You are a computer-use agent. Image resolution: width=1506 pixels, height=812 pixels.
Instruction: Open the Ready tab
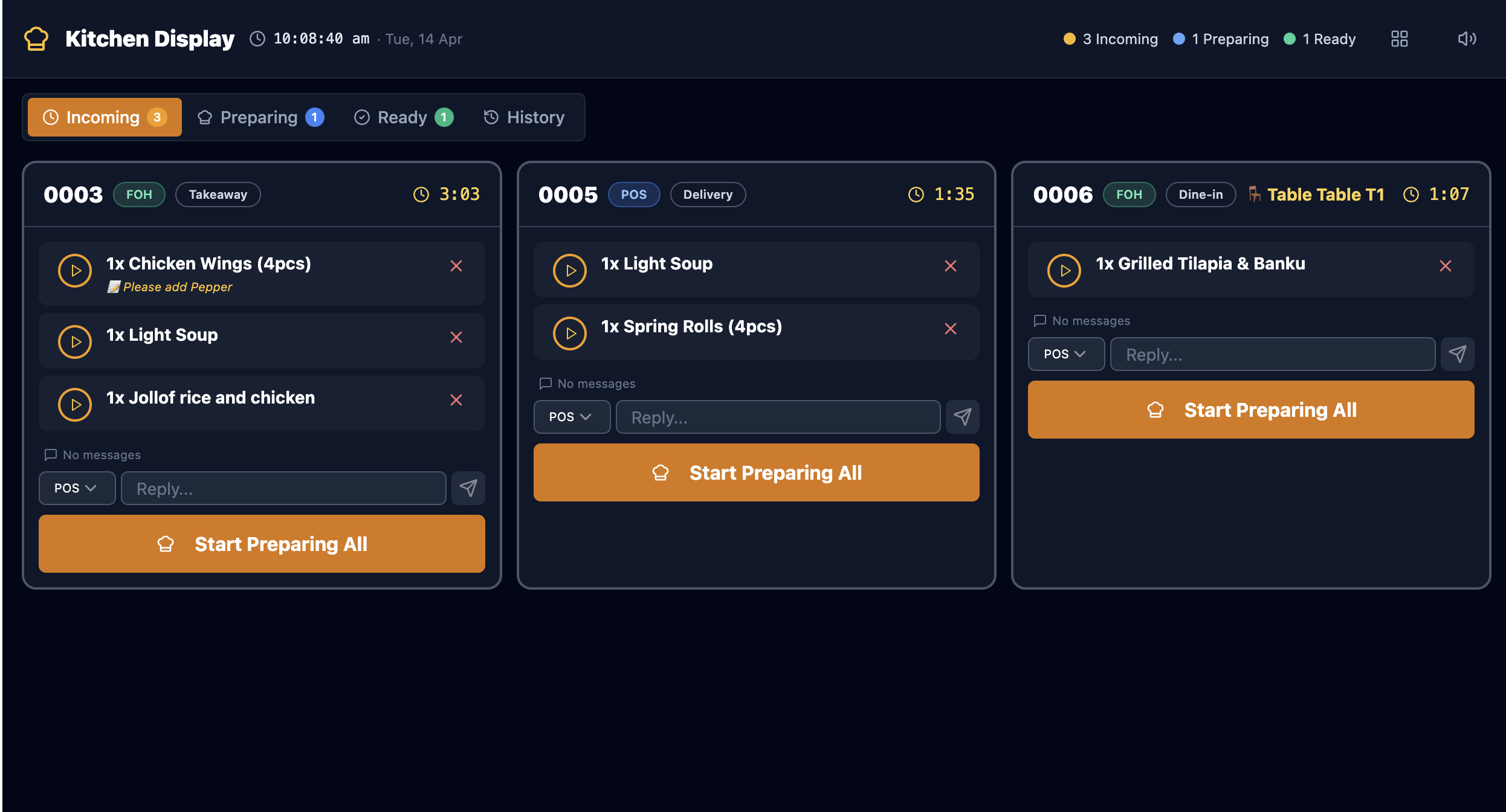(x=403, y=117)
